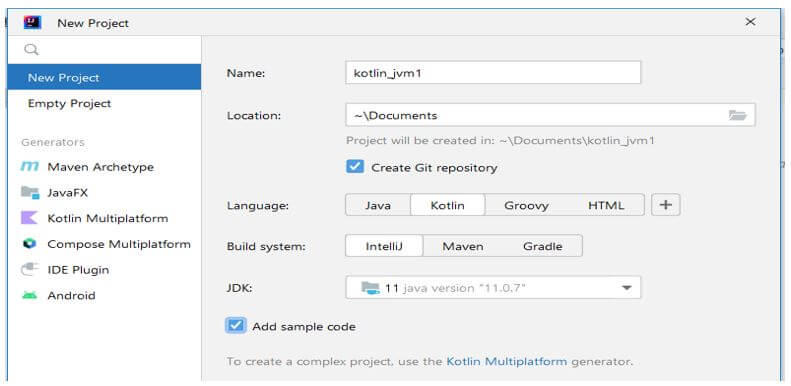
Task: Click the search magnifier icon in sidebar
Action: click(31, 49)
